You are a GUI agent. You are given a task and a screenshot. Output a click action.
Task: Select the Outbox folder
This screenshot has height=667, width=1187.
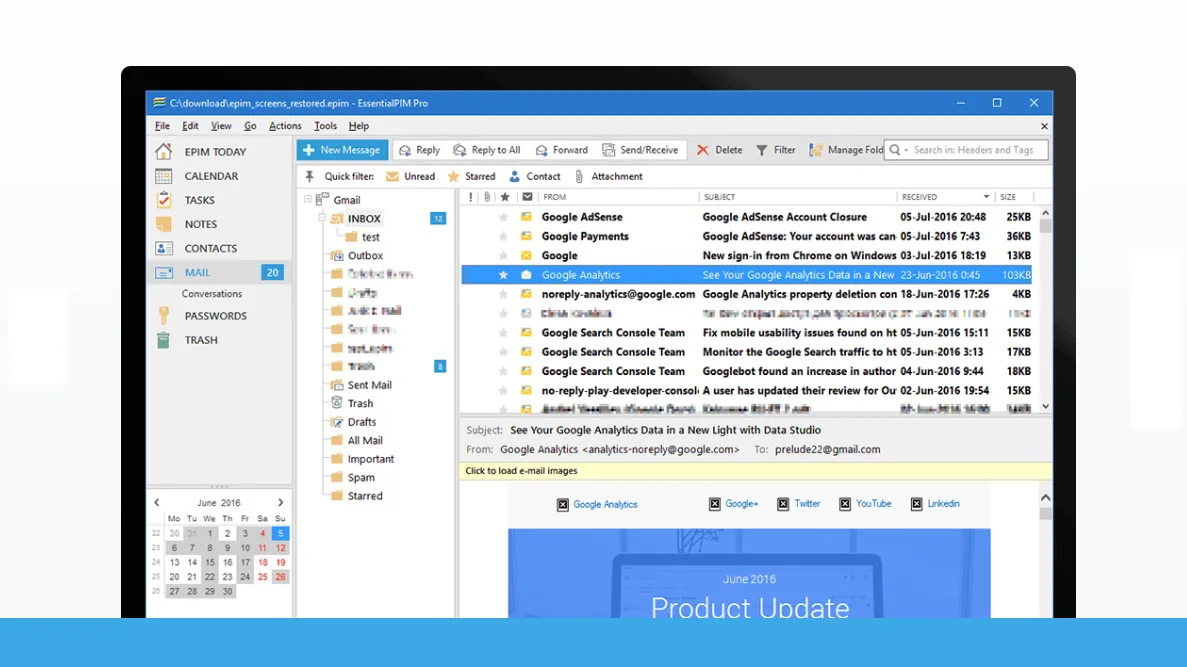(x=365, y=256)
